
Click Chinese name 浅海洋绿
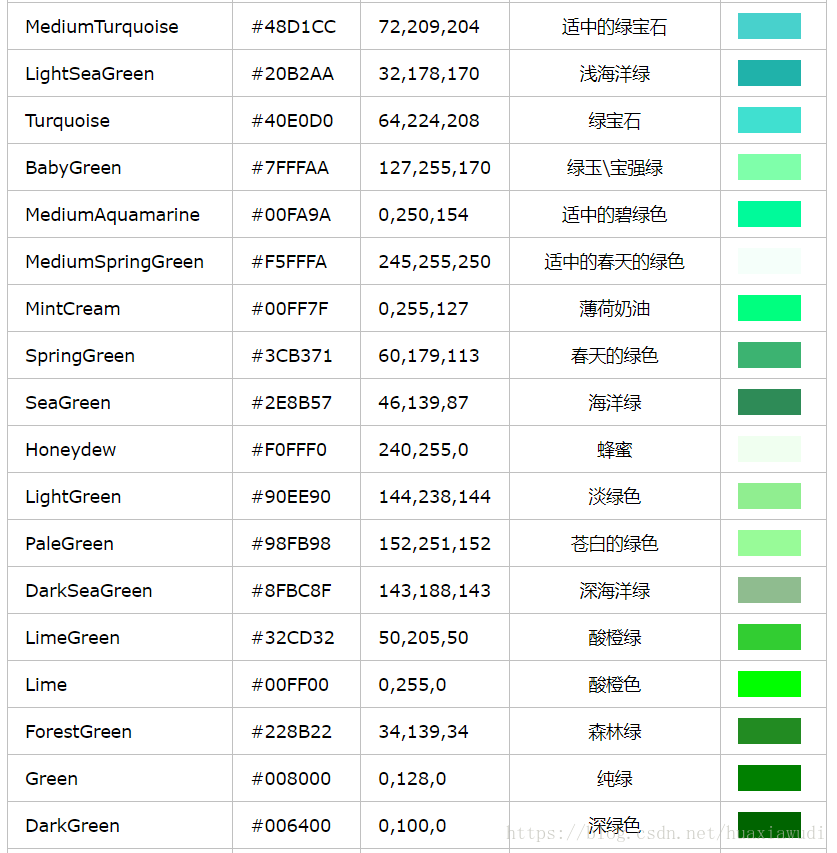click(615, 73)
